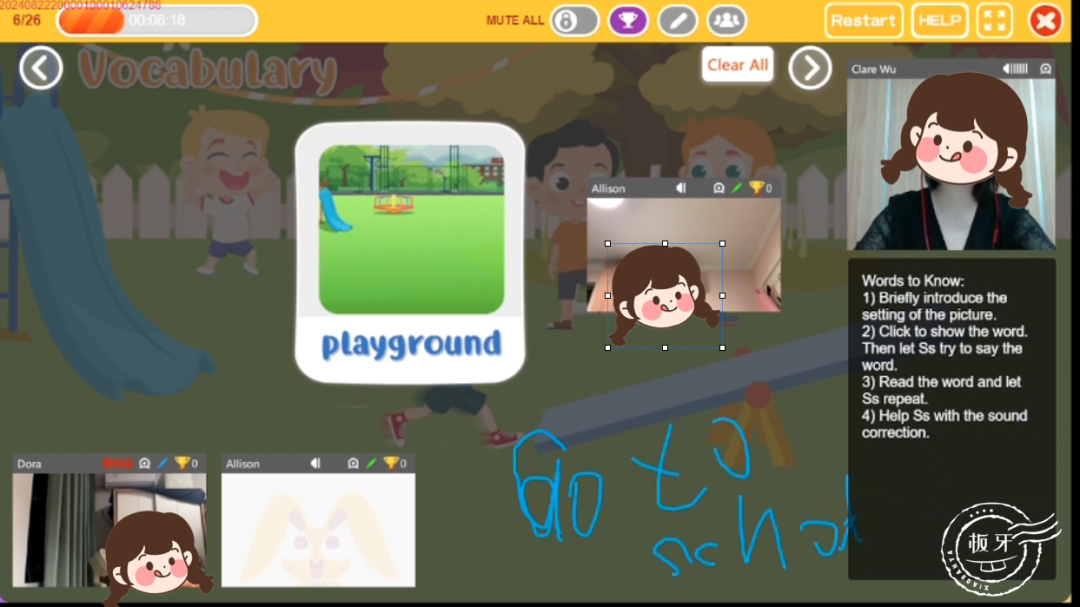
Task: Open the HELP button
Action: [939, 21]
